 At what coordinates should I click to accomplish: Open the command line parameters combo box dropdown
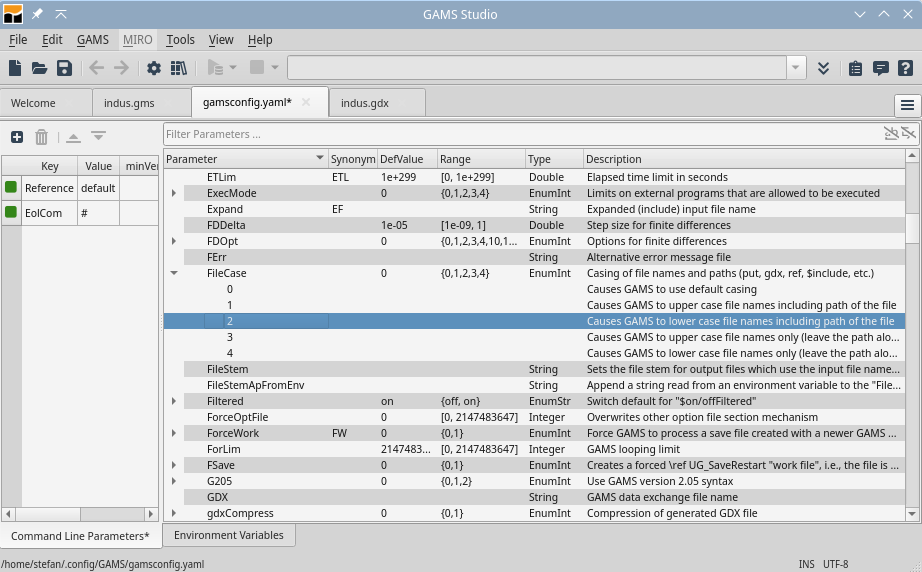[x=796, y=68]
